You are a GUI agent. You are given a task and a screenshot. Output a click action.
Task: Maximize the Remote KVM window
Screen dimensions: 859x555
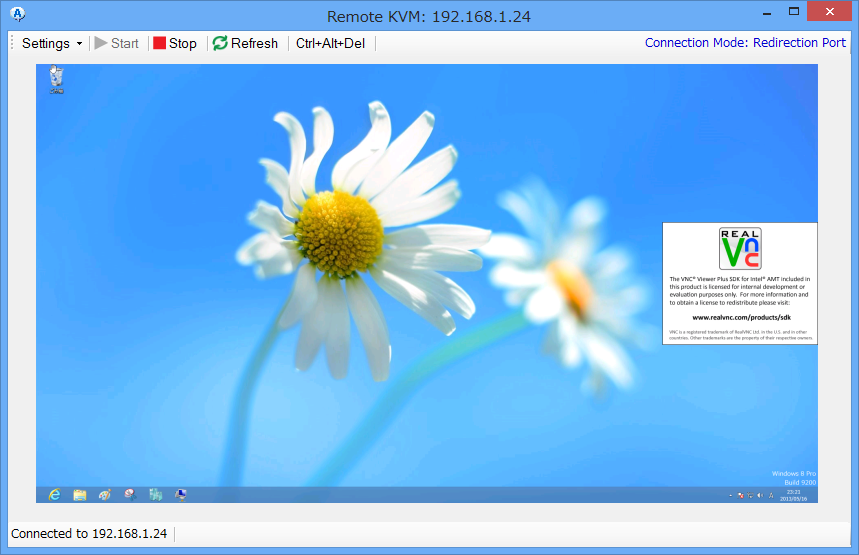click(794, 12)
